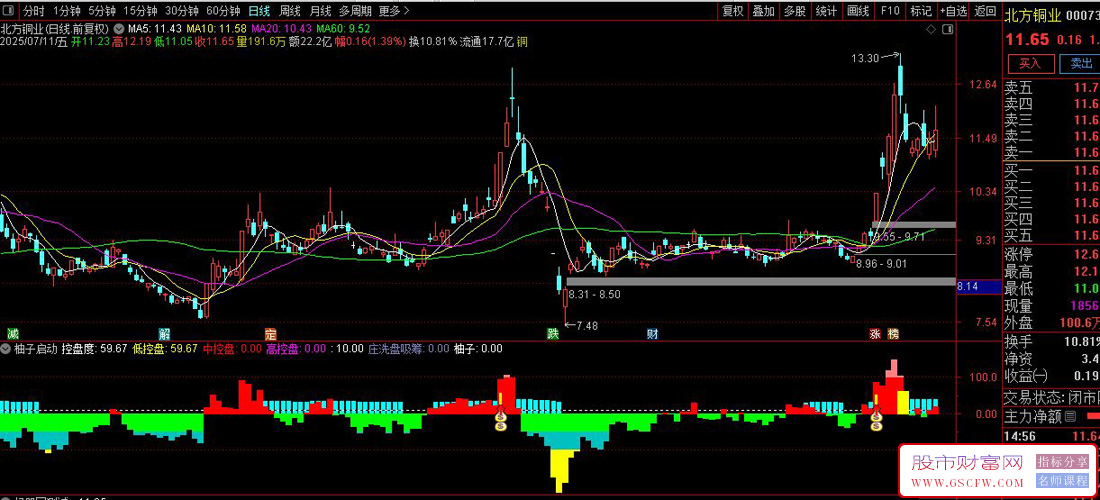The image size is (1100, 500).
Task: Click the panel layout icon left of 分时
Action: [10, 11]
